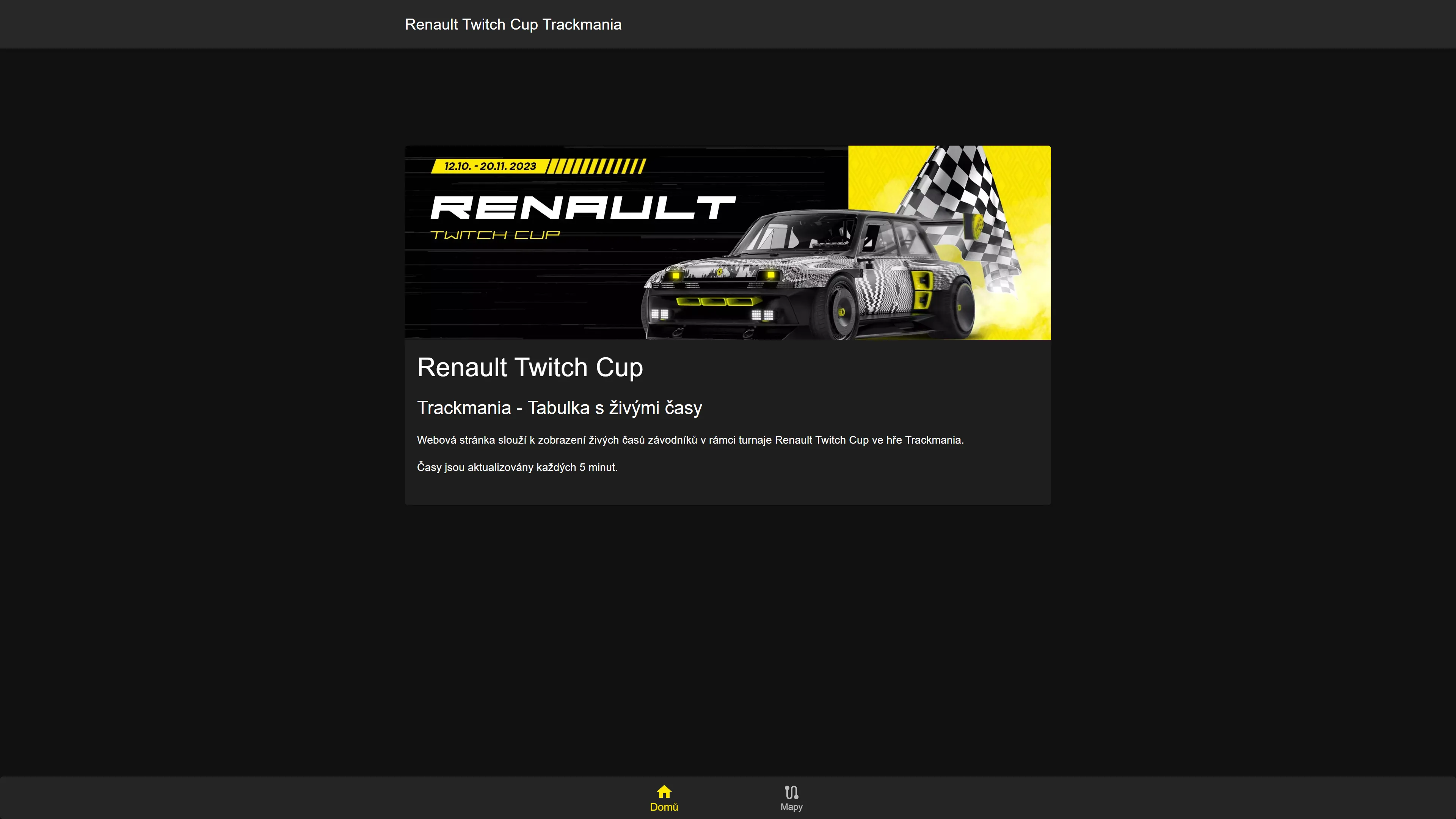Screen dimensions: 1456x819
Task: Click the Domů home icon
Action: (664, 791)
